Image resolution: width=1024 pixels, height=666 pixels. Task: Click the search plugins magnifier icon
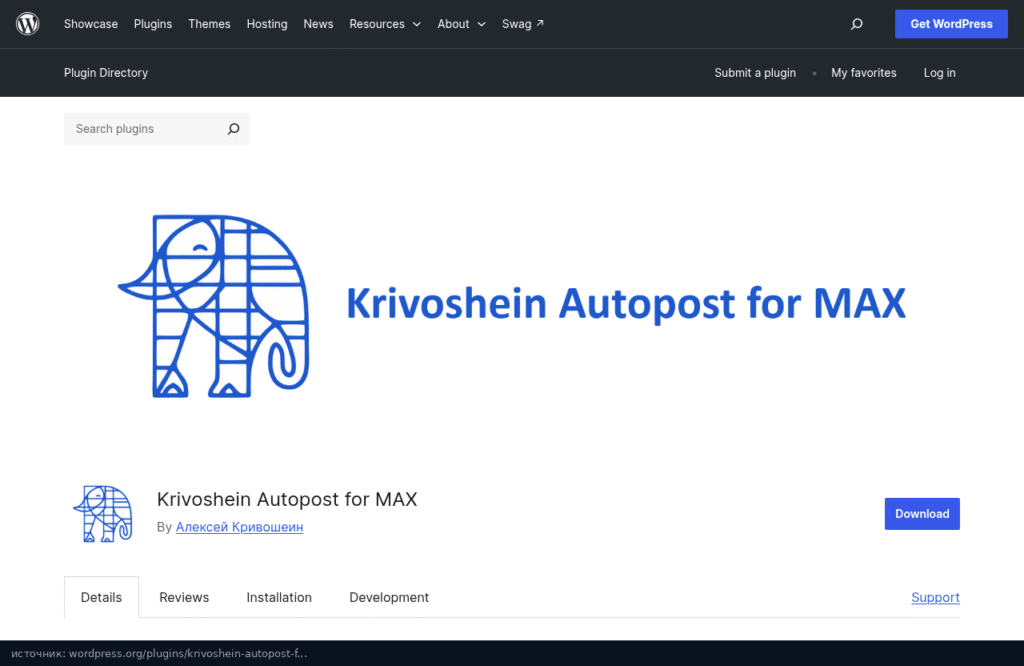(x=233, y=129)
